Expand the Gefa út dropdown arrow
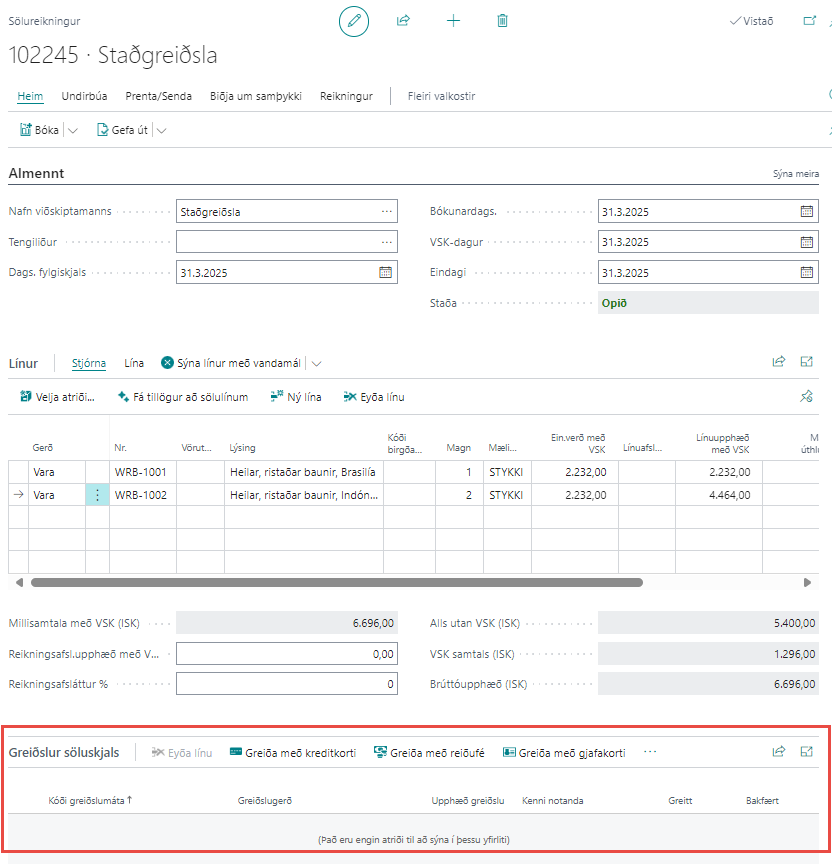Image resolution: width=832 pixels, height=864 pixels. [161, 130]
